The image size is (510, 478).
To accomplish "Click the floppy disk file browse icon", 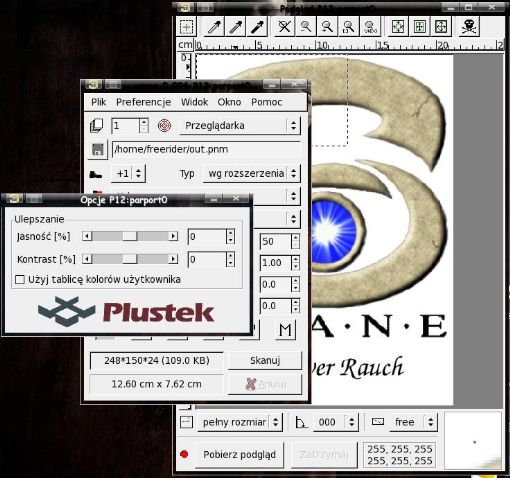I will (98, 149).
